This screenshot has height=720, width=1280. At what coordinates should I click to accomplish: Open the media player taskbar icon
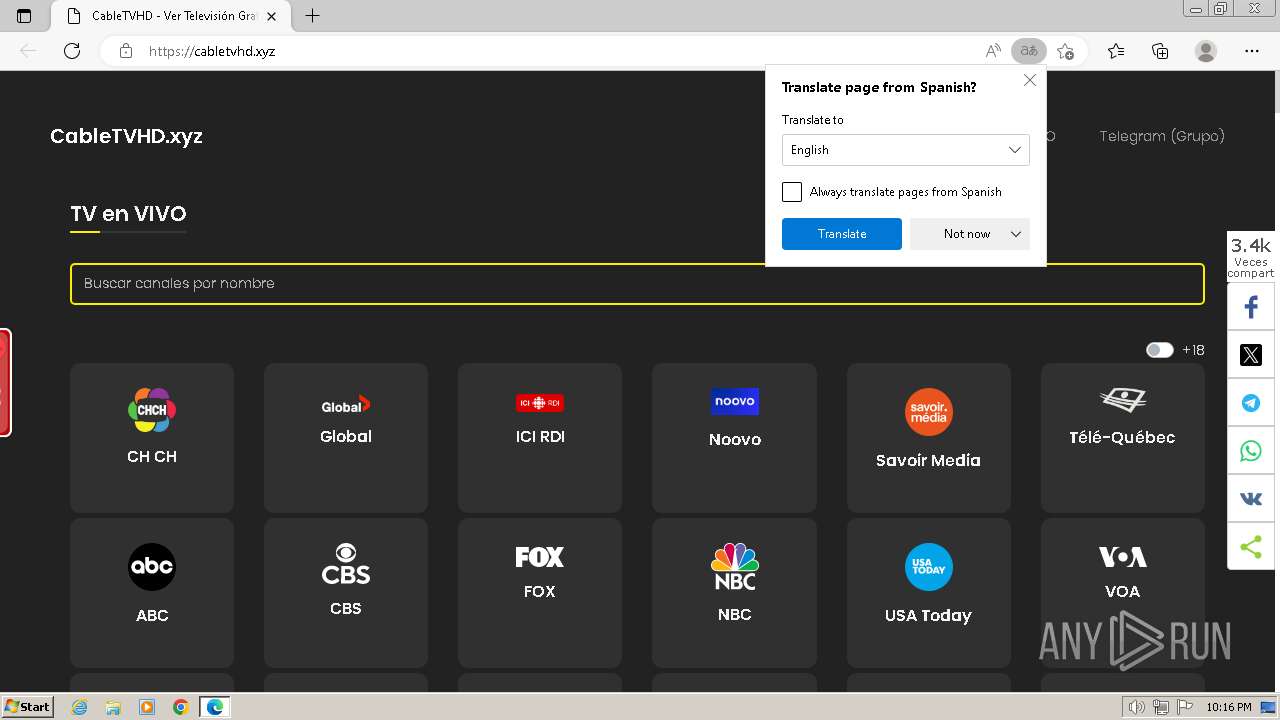coord(147,707)
